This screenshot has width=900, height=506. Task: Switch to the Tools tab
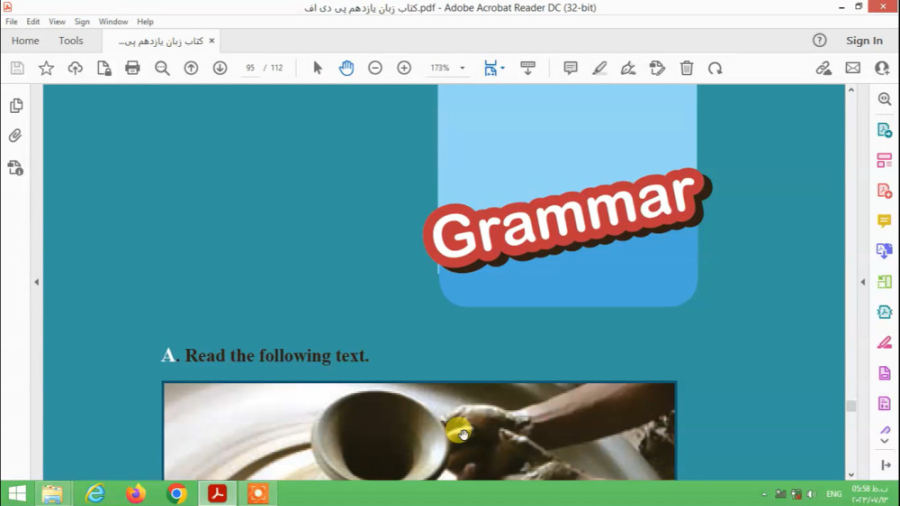pos(71,41)
